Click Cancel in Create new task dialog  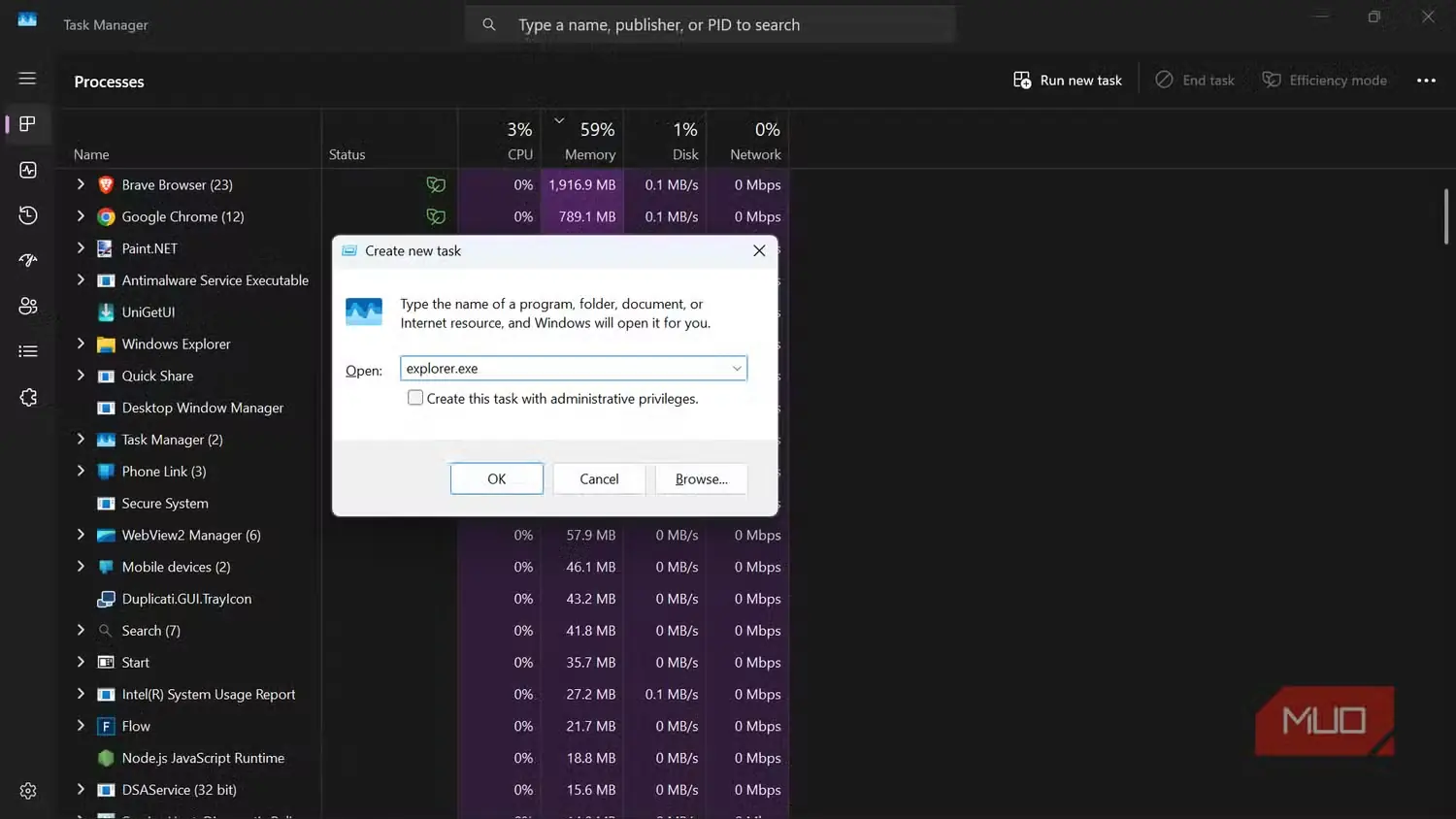[599, 479]
